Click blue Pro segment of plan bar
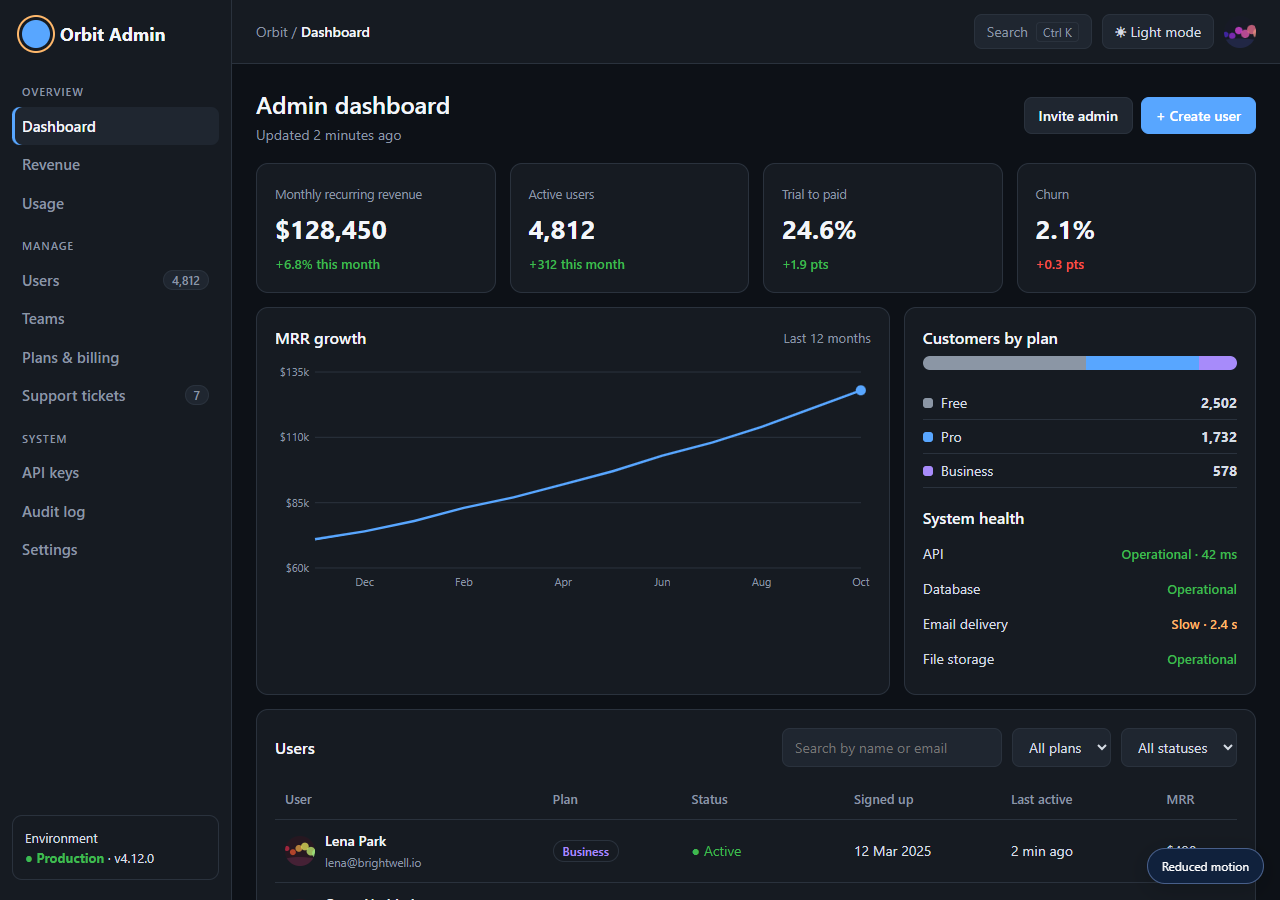Viewport: 1280px width, 900px height. (1142, 363)
